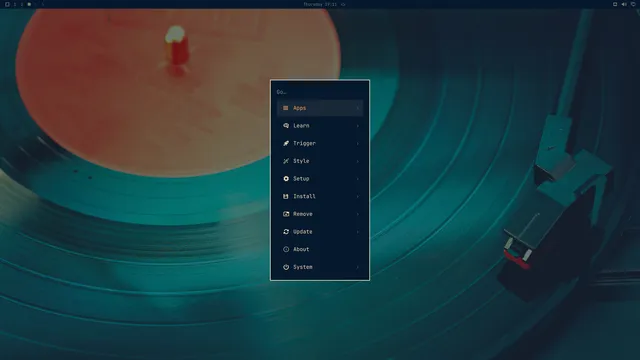Screen dimensions: 640x360
Task: Expand the Style submenu chevron
Action: tap(358, 161)
